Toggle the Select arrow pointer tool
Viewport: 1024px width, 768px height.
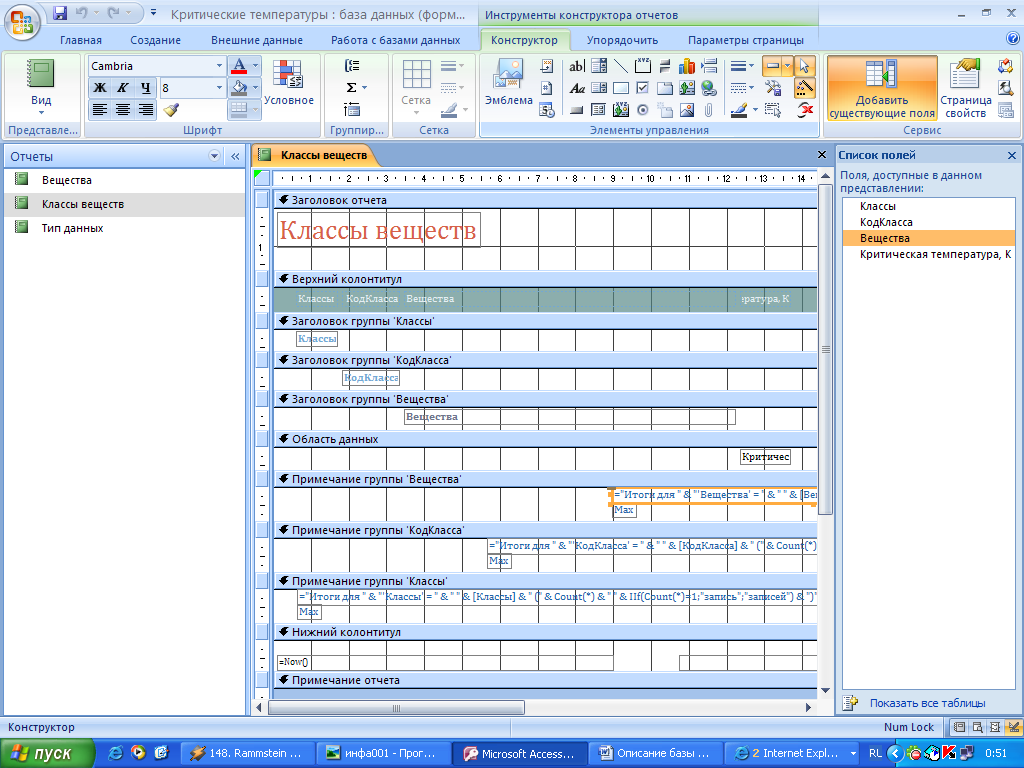coord(805,65)
